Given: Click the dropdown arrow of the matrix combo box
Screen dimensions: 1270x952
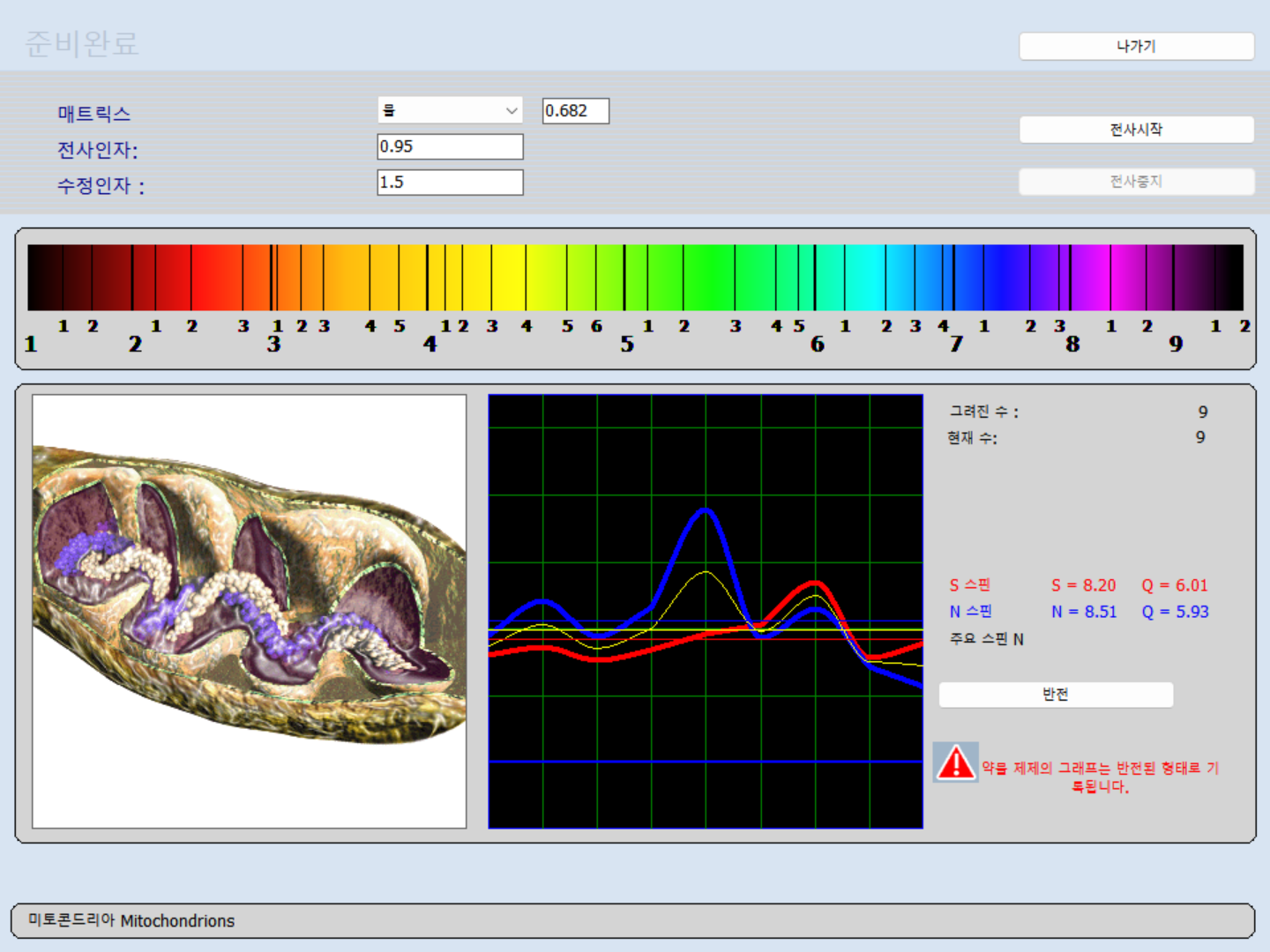Looking at the screenshot, I should 511,110.
